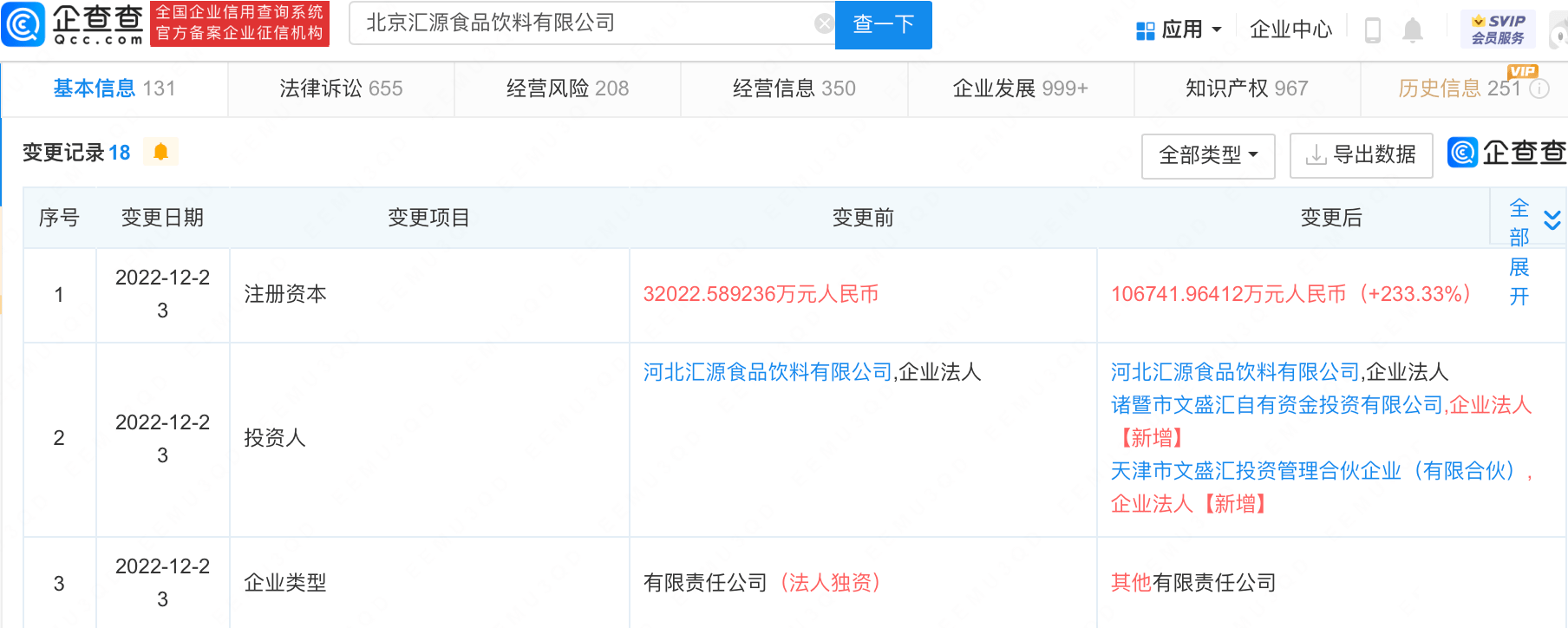The image size is (1568, 628).
Task: Click the 查一下 search button
Action: 884,24
